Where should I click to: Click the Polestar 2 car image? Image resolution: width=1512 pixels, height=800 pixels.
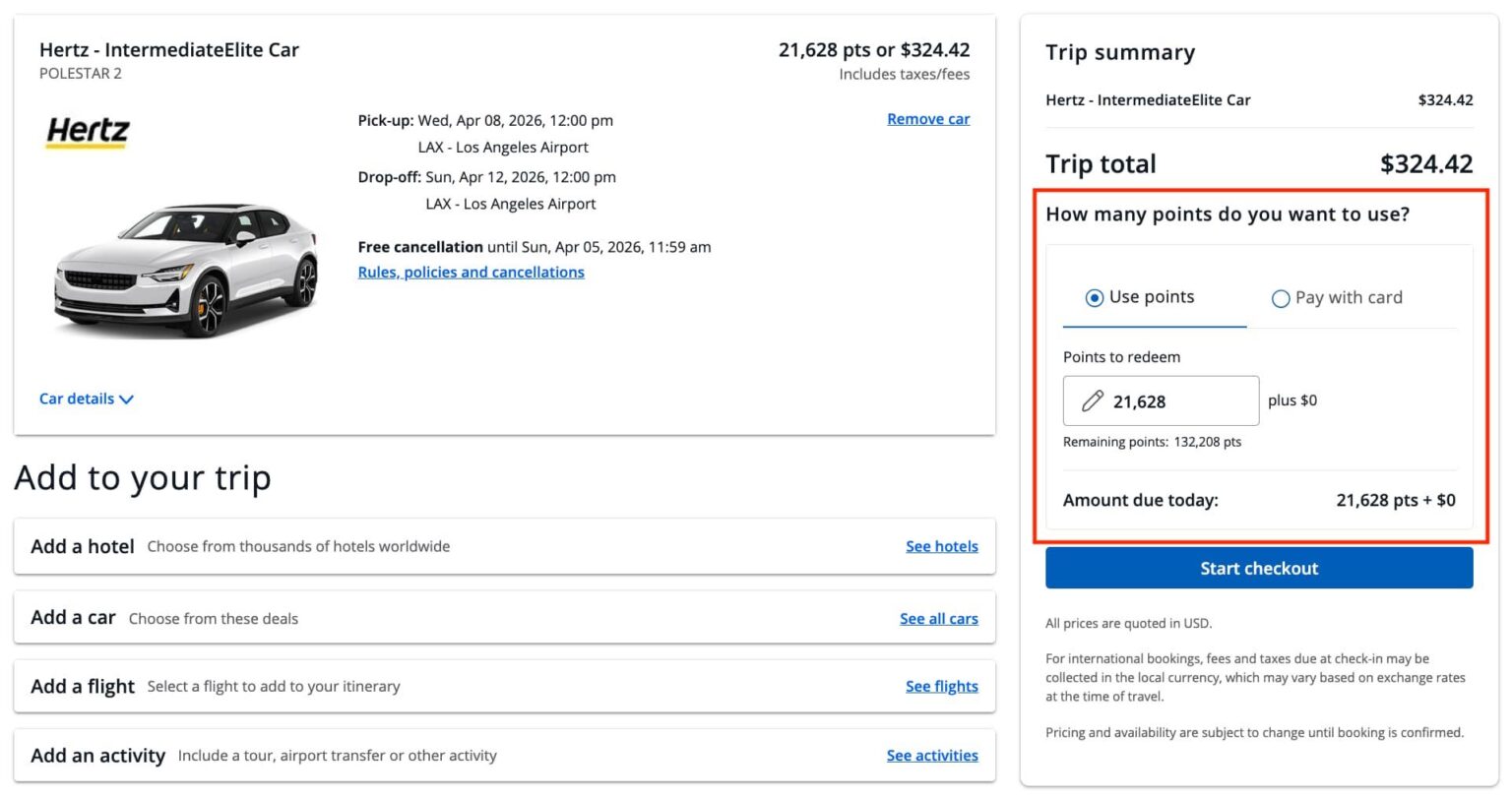coord(187,269)
